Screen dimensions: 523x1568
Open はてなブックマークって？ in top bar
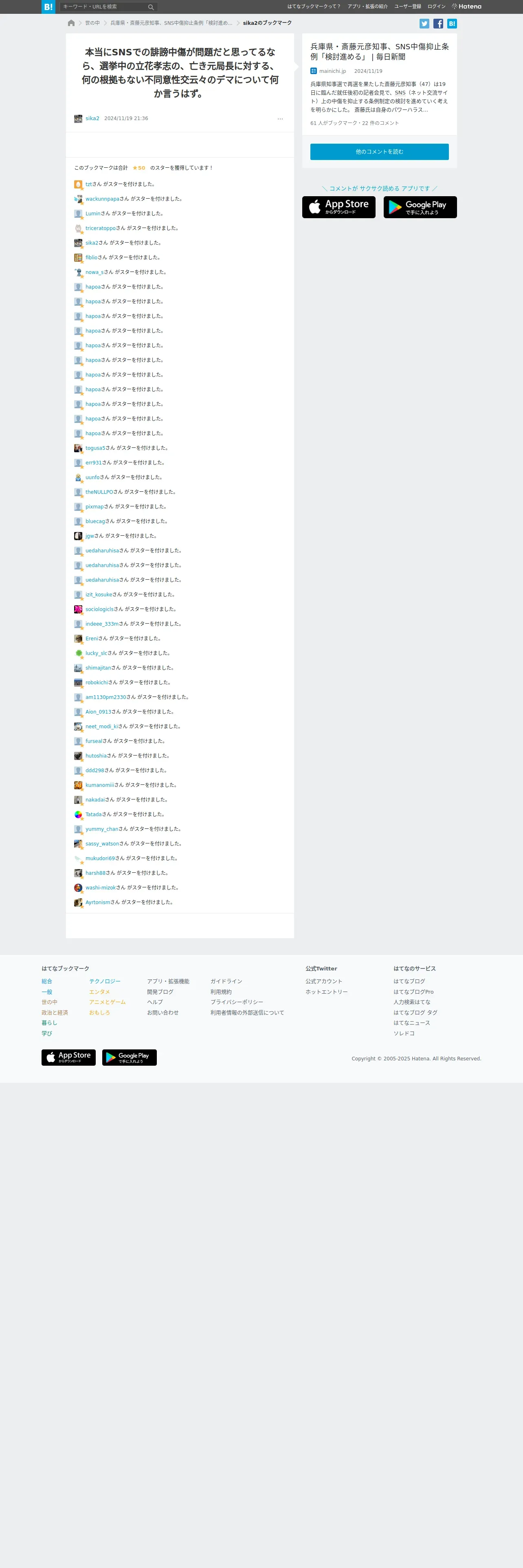[314, 7]
